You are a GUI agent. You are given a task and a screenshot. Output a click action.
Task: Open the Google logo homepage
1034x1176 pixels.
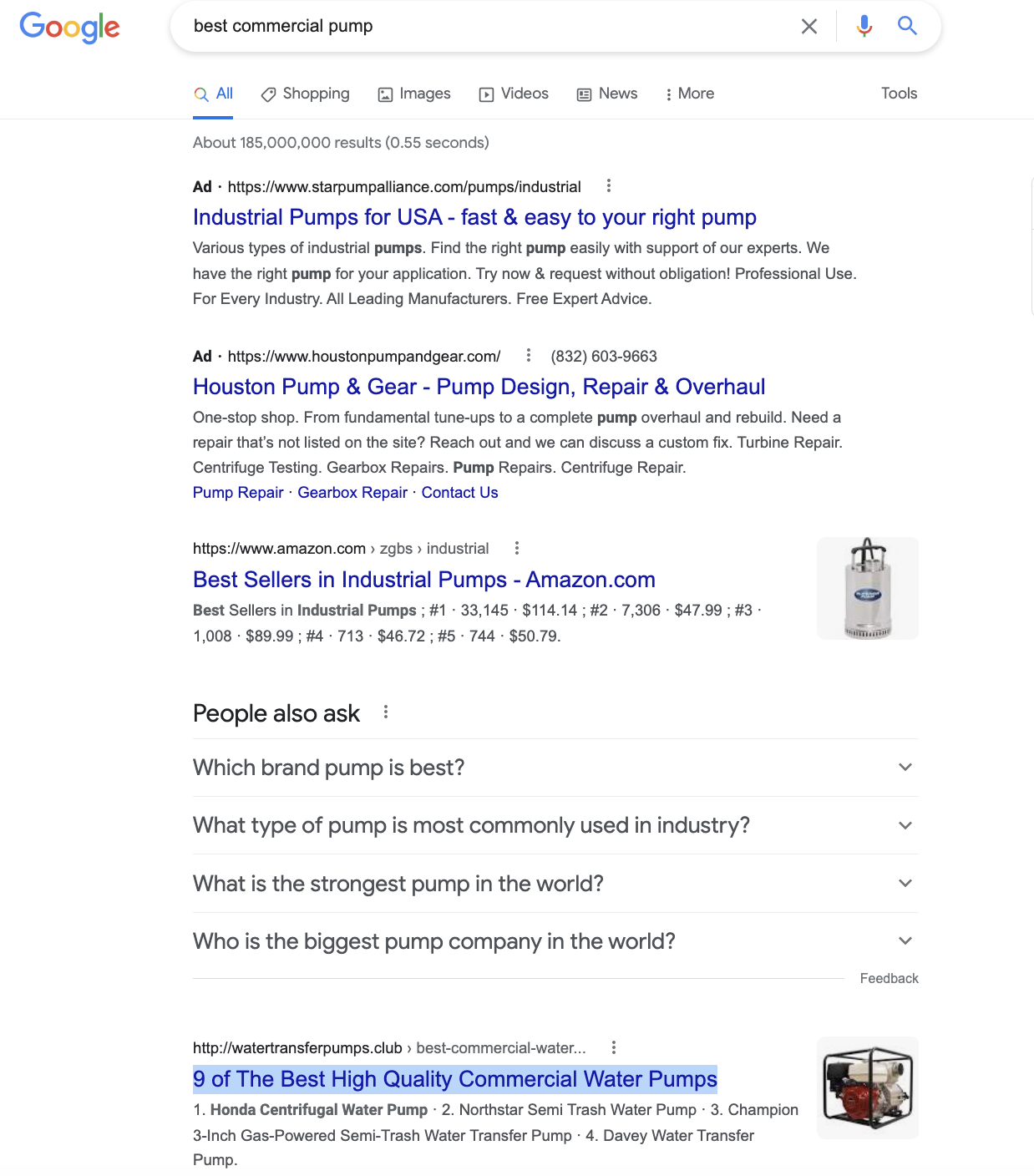pyautogui.click(x=70, y=28)
